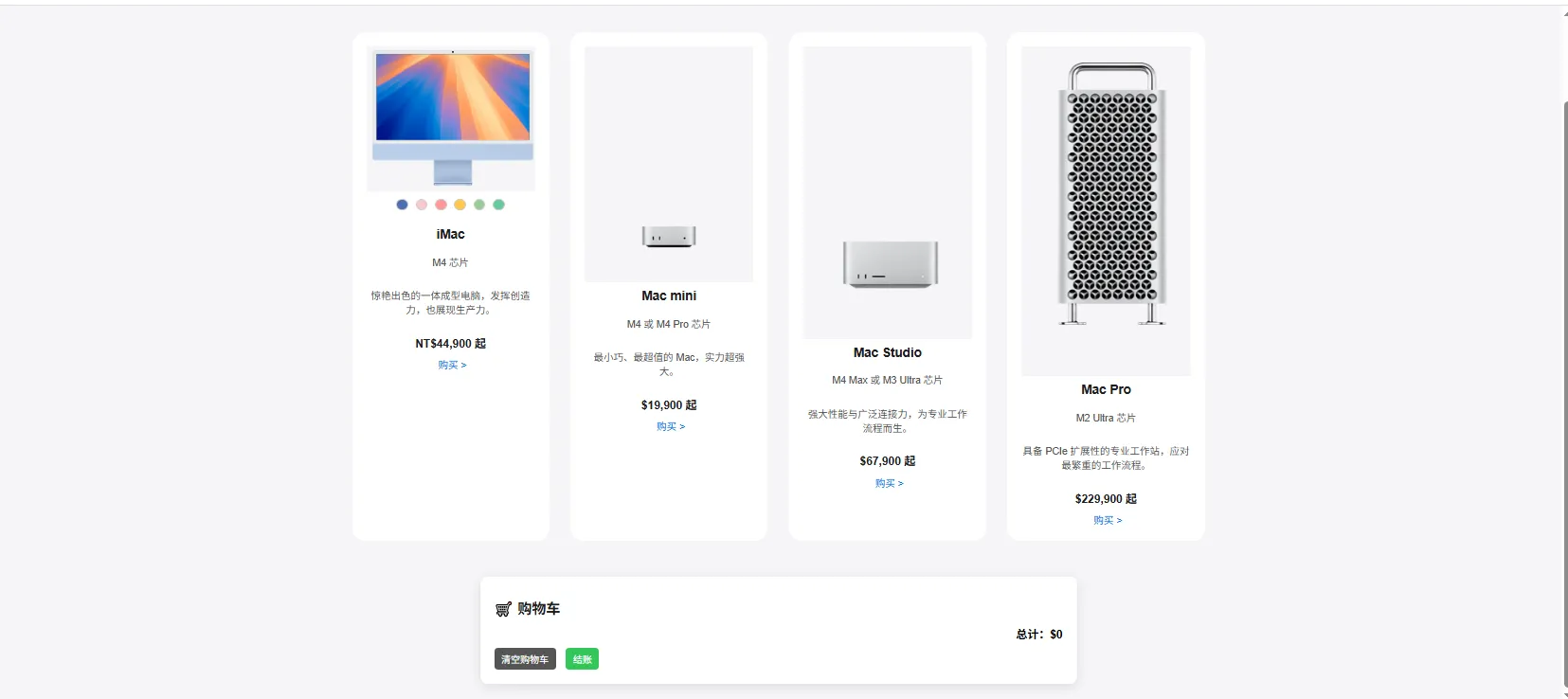Select the blue iMac color swatch
1568x699 pixels.
coord(402,205)
